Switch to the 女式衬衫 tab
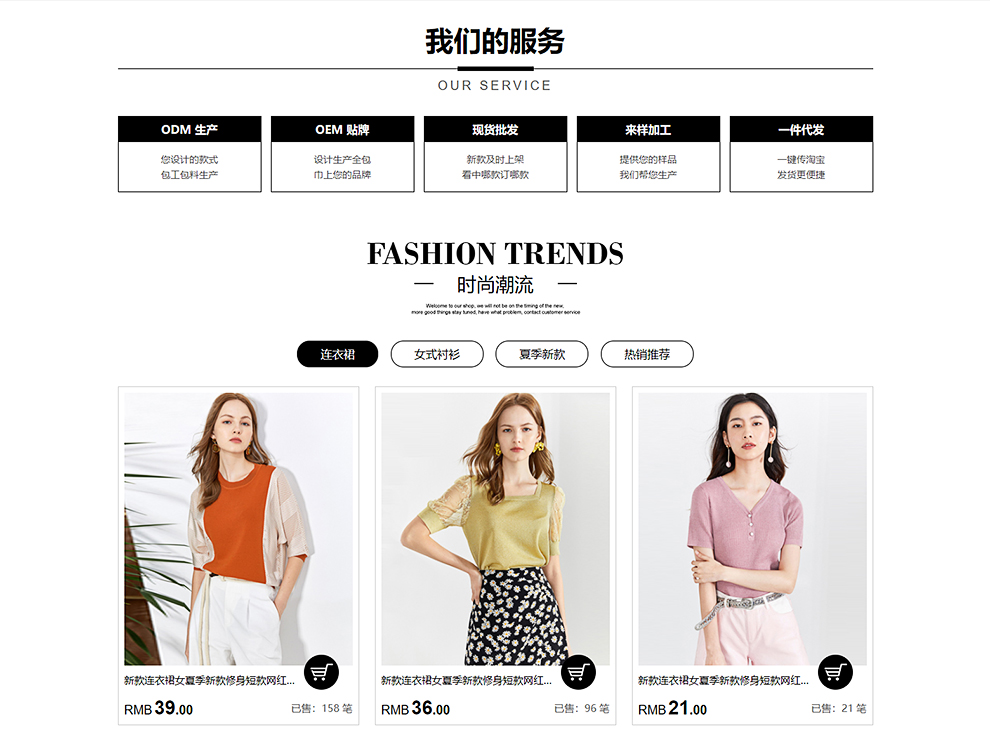This screenshot has height=735, width=990. (437, 354)
